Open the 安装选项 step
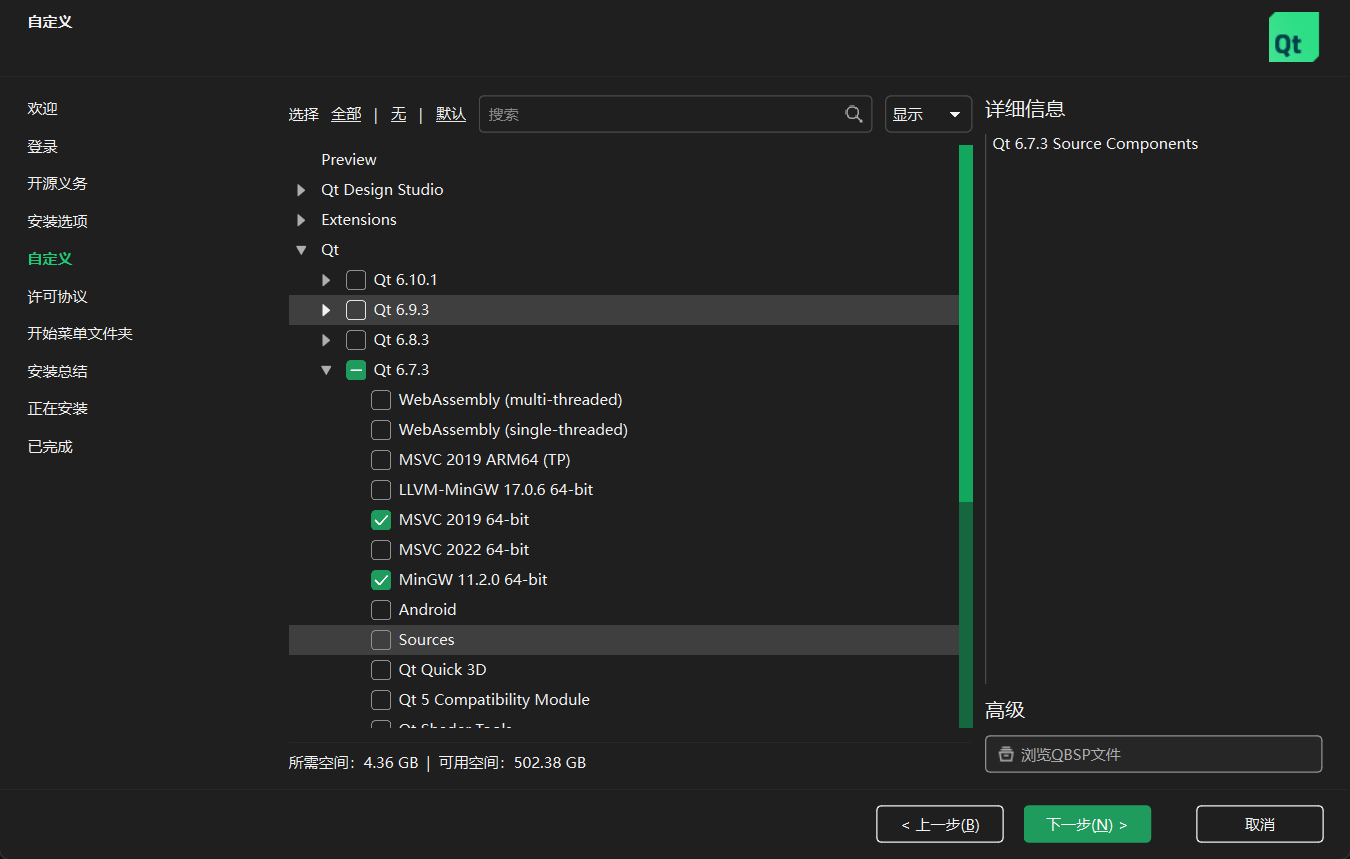Viewport: 1350px width, 859px height. (x=57, y=221)
